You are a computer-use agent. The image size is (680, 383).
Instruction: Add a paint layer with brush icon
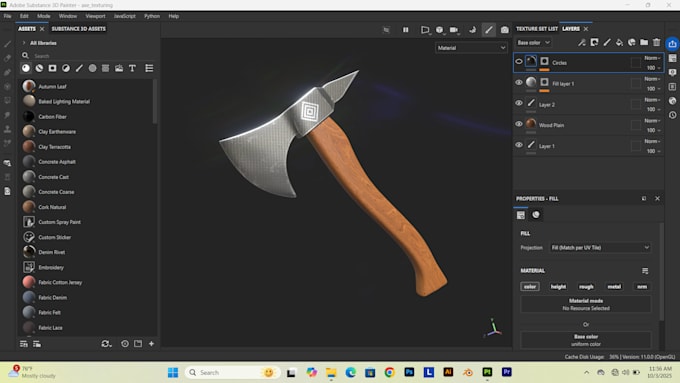coord(607,43)
